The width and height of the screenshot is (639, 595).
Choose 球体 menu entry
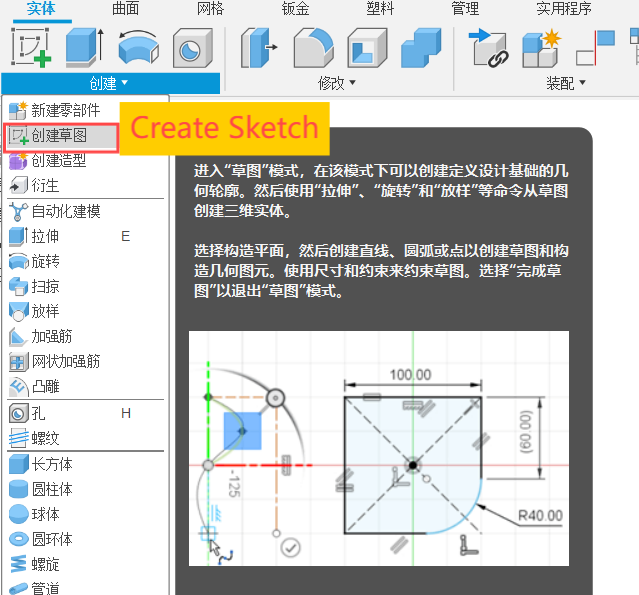click(x=86, y=514)
